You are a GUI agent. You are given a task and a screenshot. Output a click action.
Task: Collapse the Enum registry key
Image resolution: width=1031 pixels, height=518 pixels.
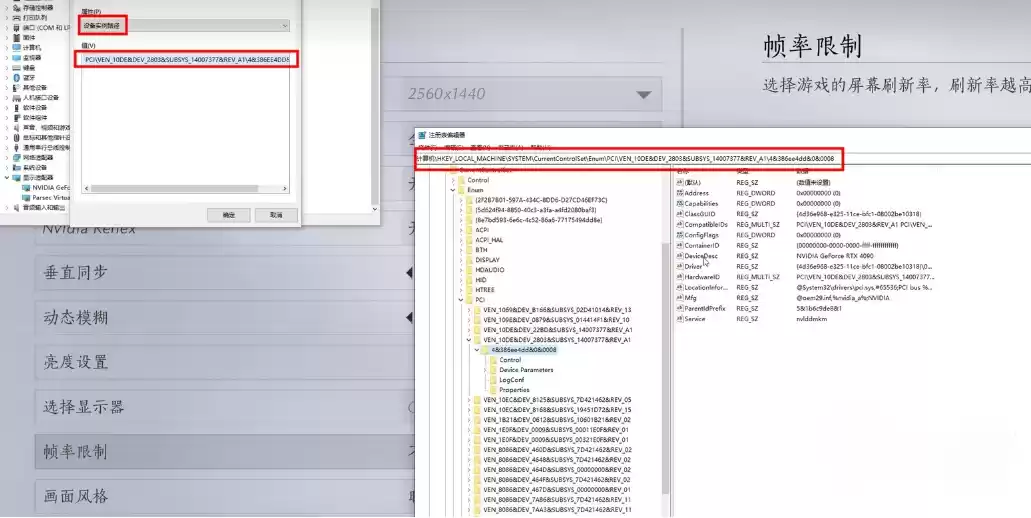[453, 189]
